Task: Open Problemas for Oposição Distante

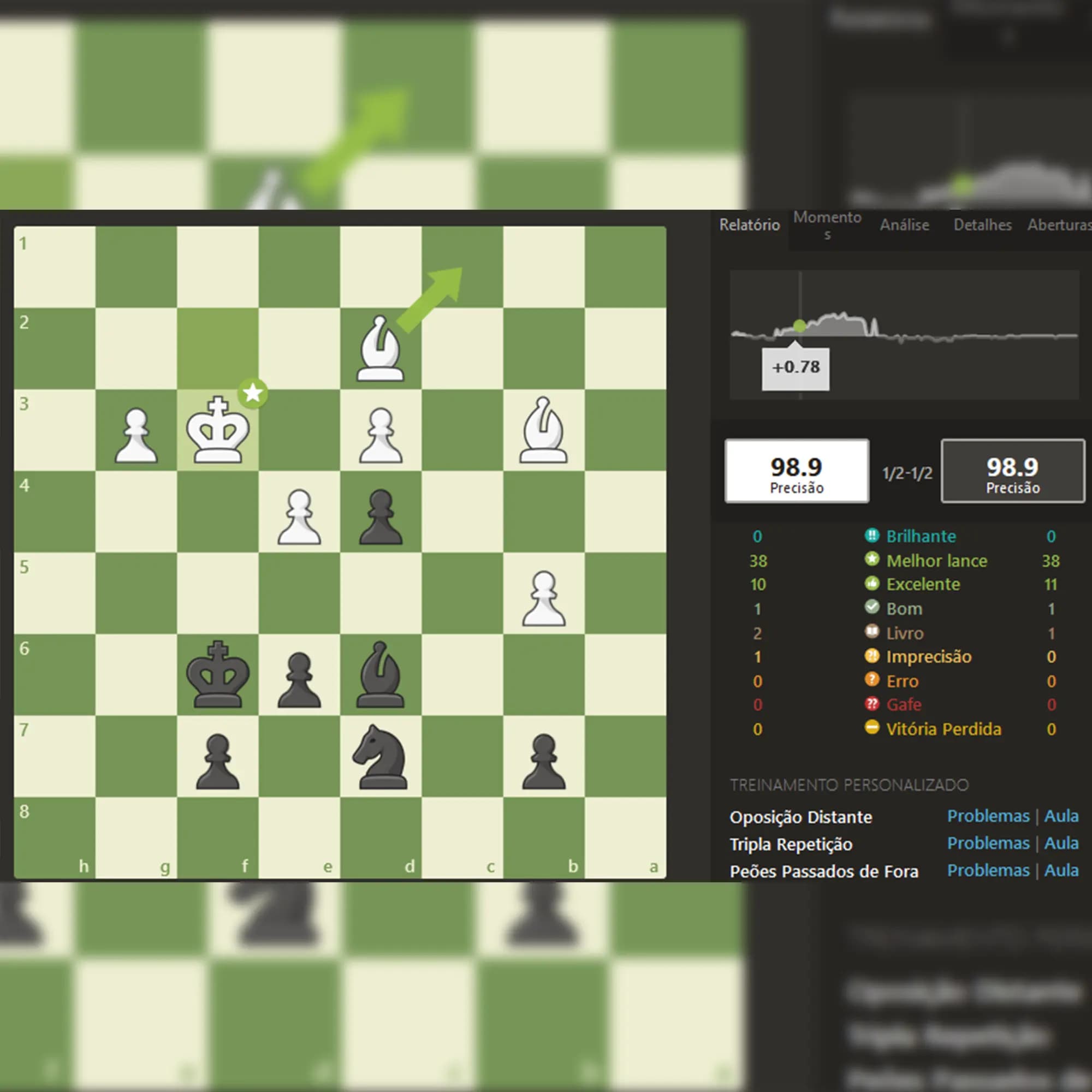Action: [x=988, y=816]
